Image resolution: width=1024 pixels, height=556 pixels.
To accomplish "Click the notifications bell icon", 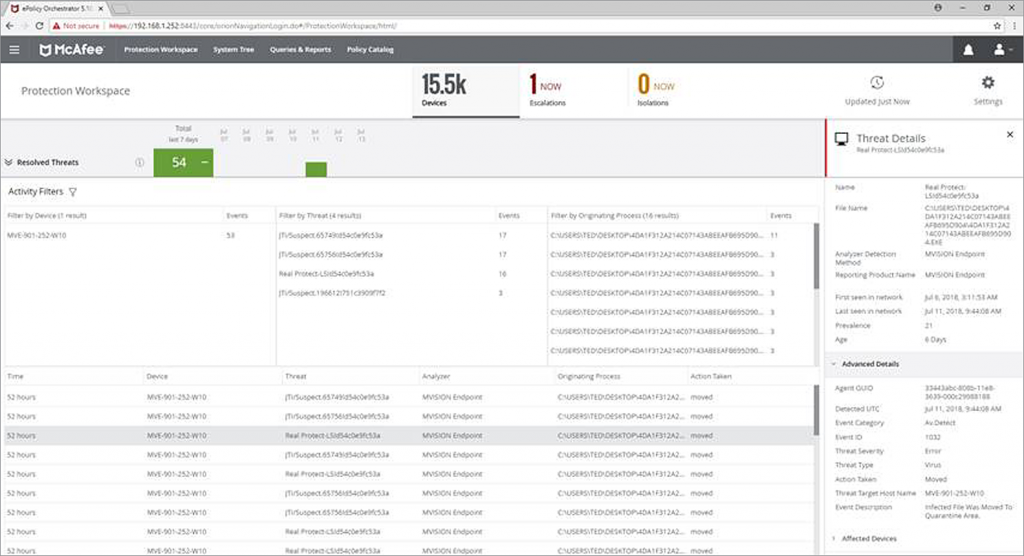I will pos(968,50).
